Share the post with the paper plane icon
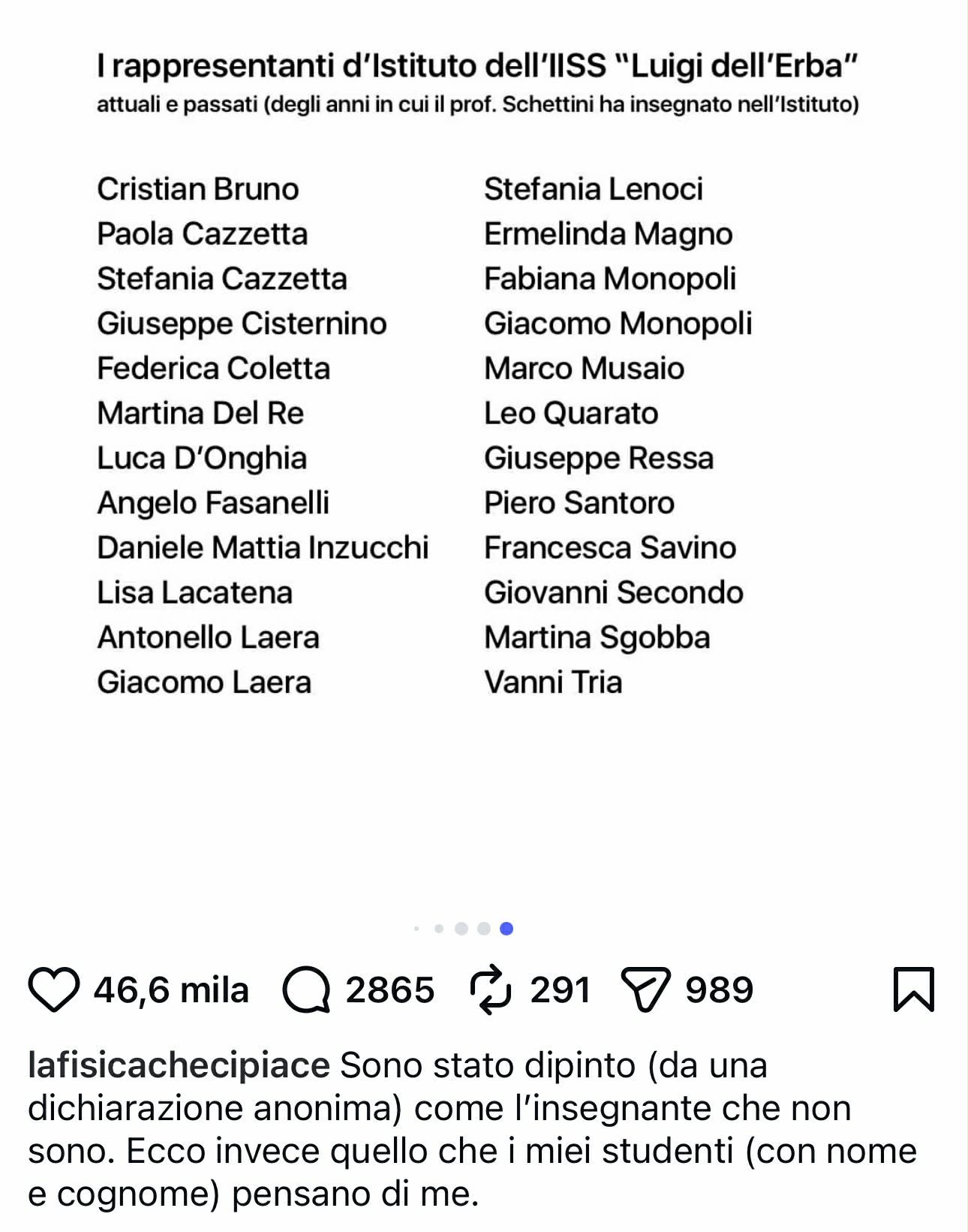Screen dimensions: 968x1232 (x=645, y=990)
